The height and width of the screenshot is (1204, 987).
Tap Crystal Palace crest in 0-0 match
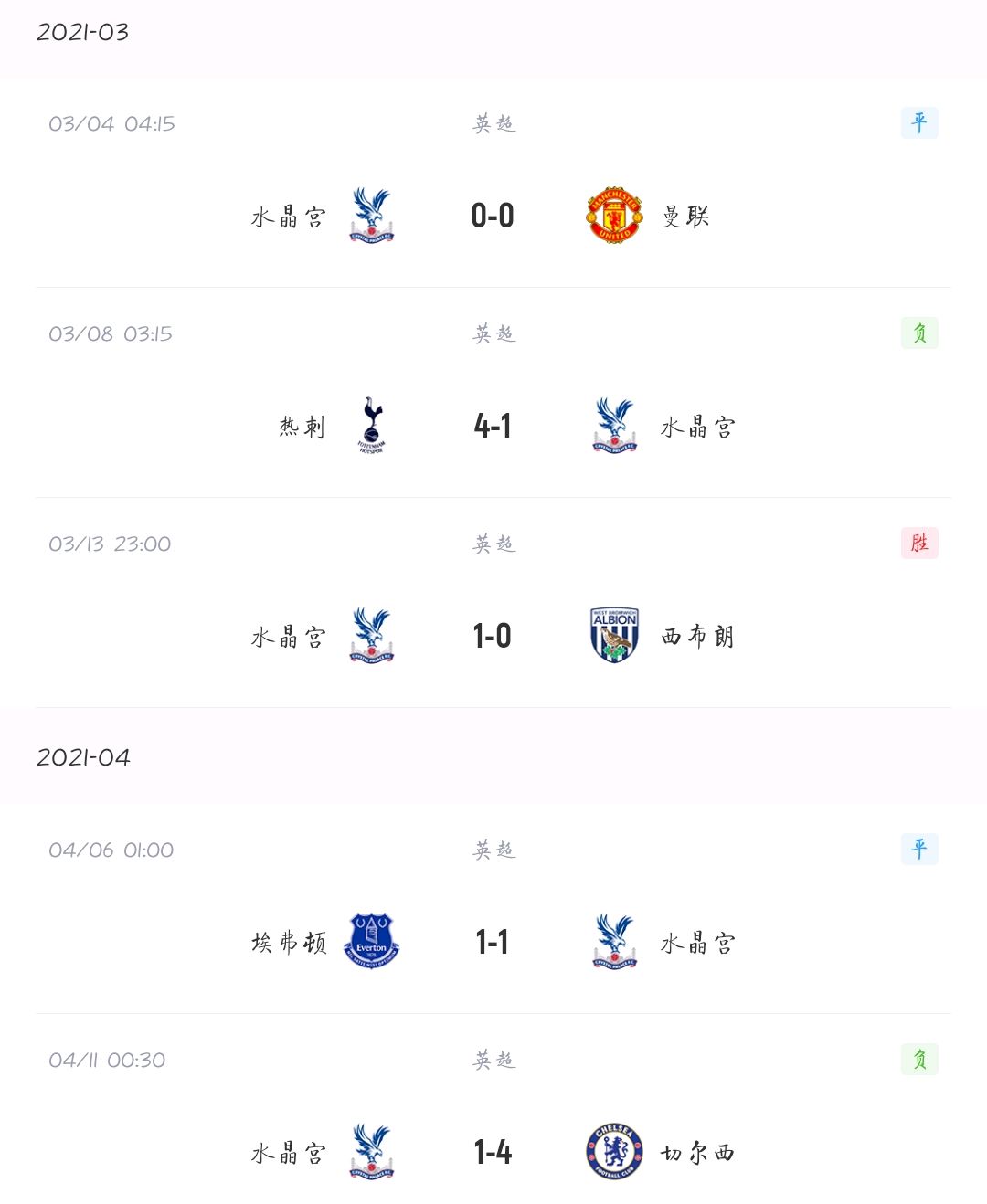[x=371, y=216]
